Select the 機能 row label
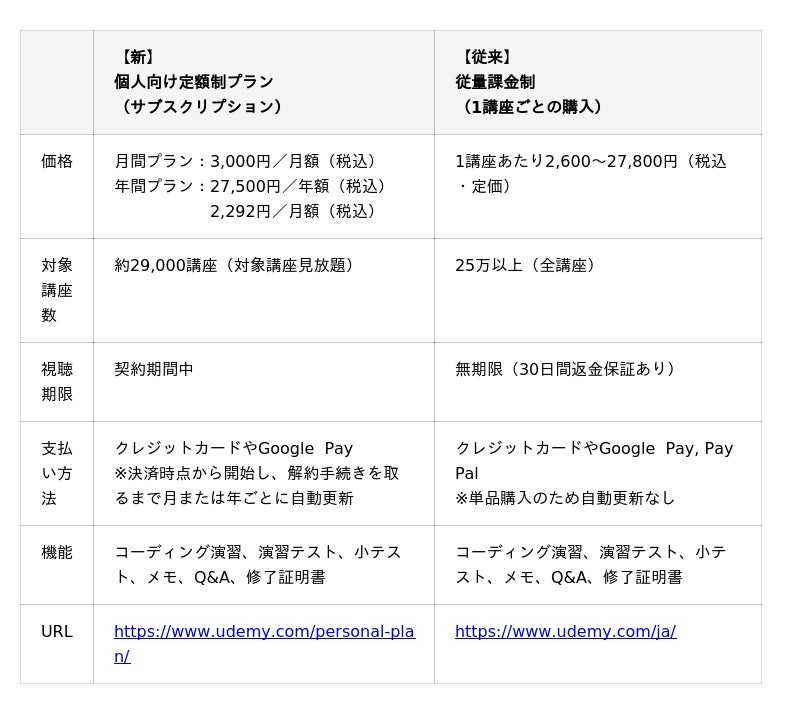Viewport: 800px width, 714px height. [x=57, y=552]
